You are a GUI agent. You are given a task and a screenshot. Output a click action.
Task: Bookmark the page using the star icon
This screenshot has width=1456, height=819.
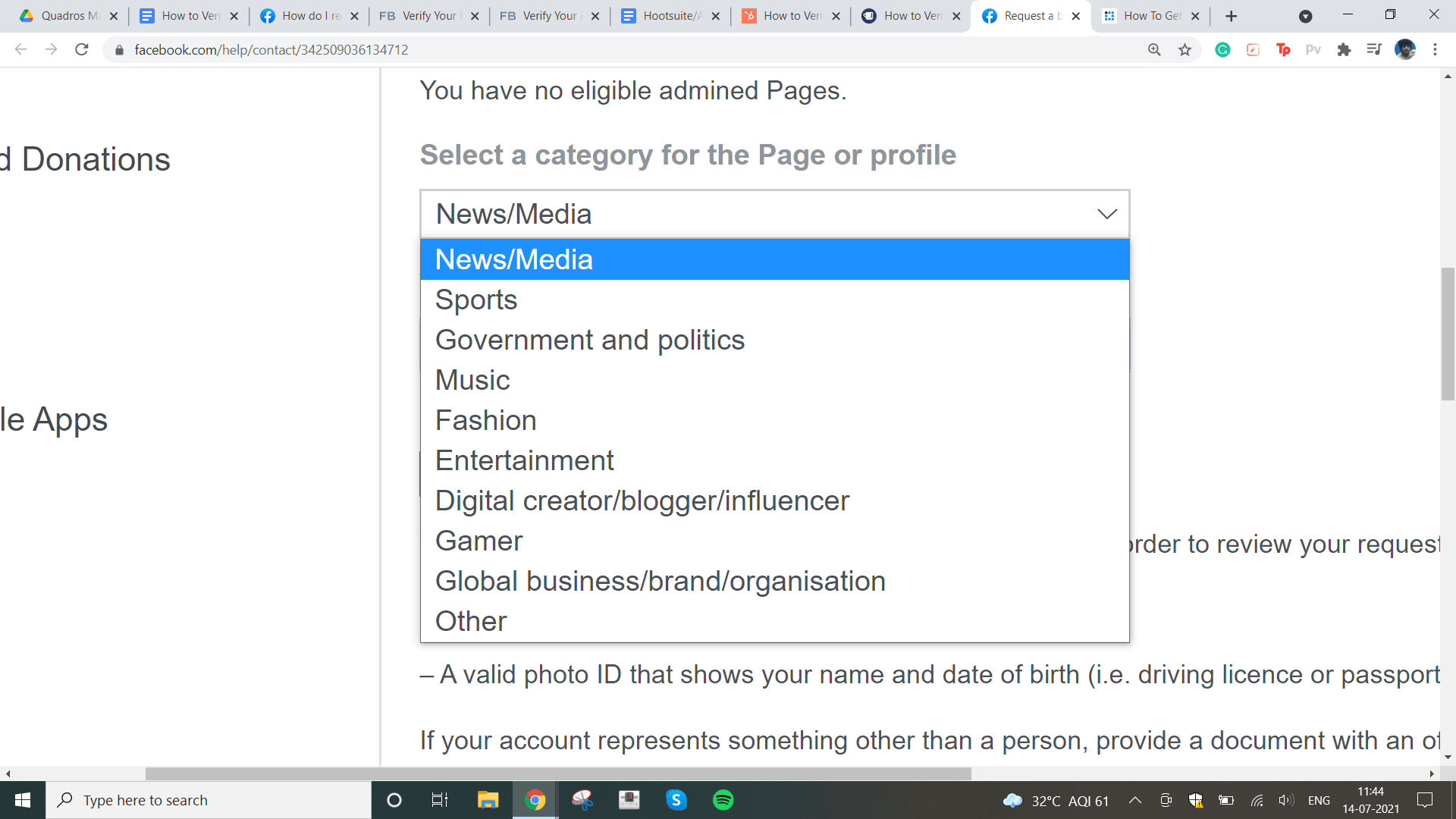pyautogui.click(x=1185, y=49)
